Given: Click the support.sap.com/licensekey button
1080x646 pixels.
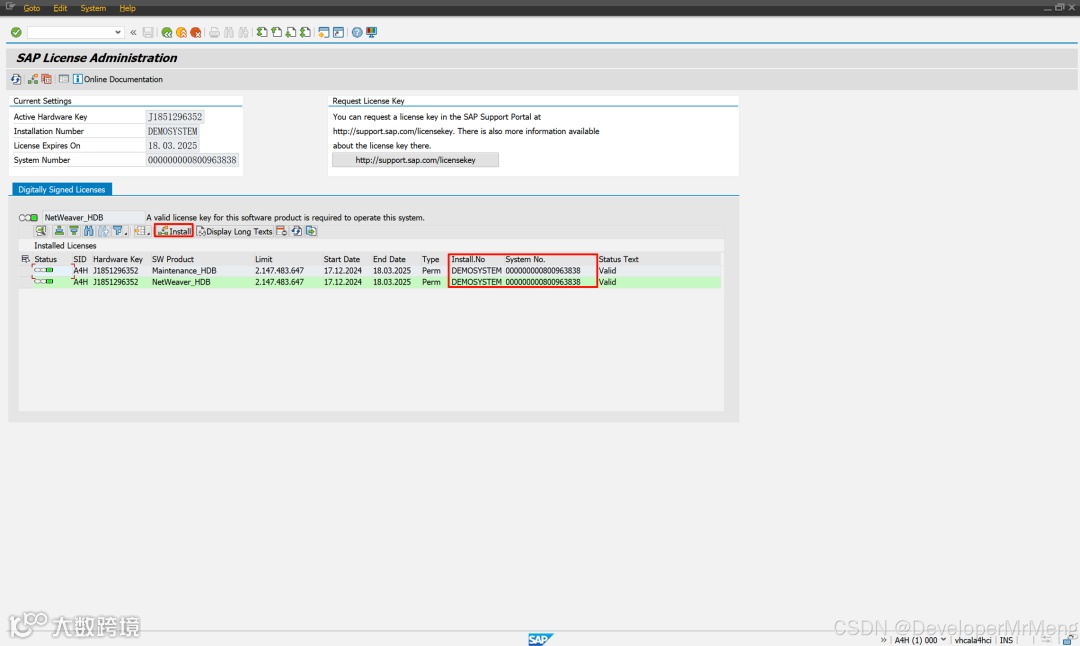Looking at the screenshot, I should click(x=415, y=160).
